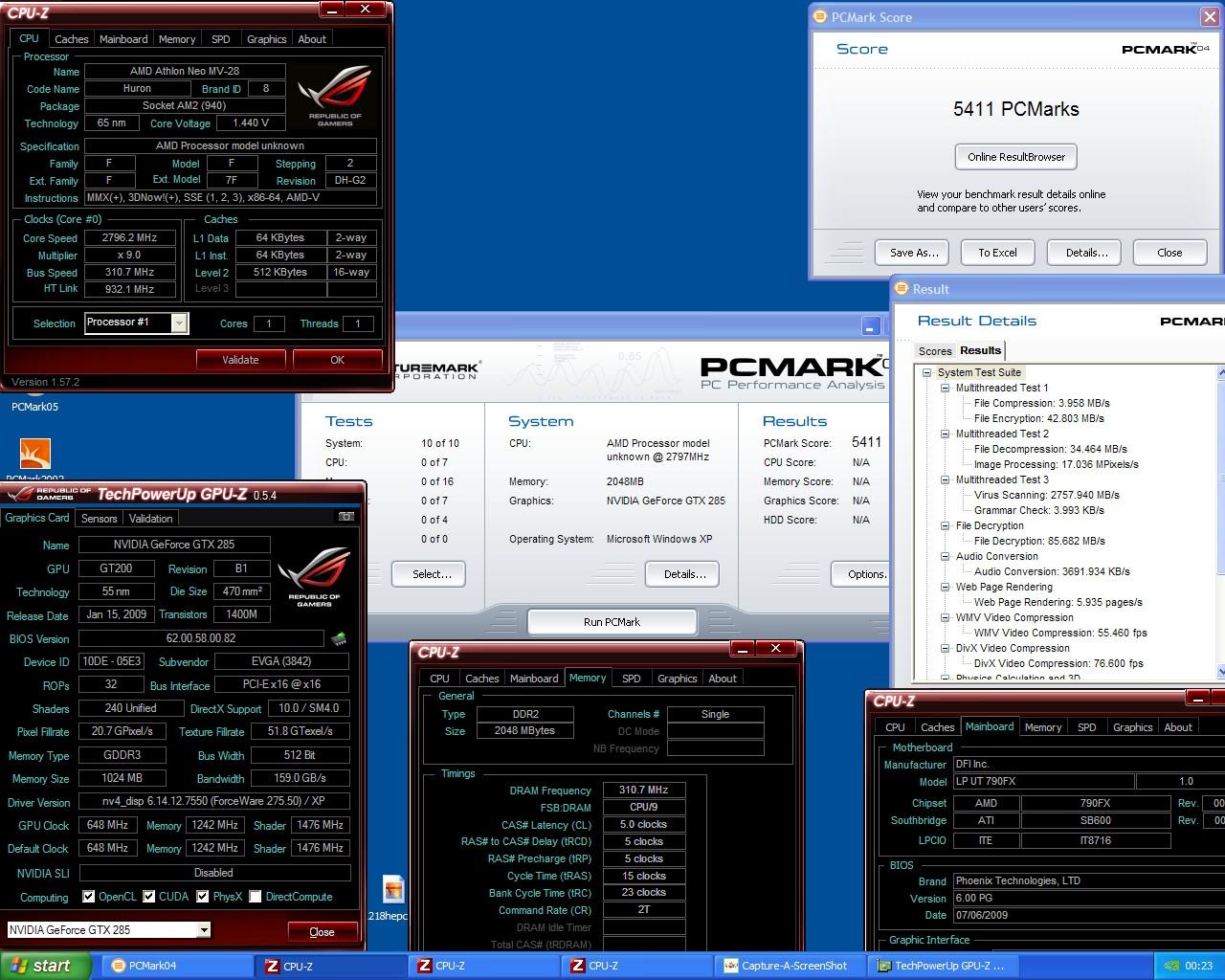Click the NVIDIA system tray icon
This screenshot has width=1225, height=980.
[1170, 966]
